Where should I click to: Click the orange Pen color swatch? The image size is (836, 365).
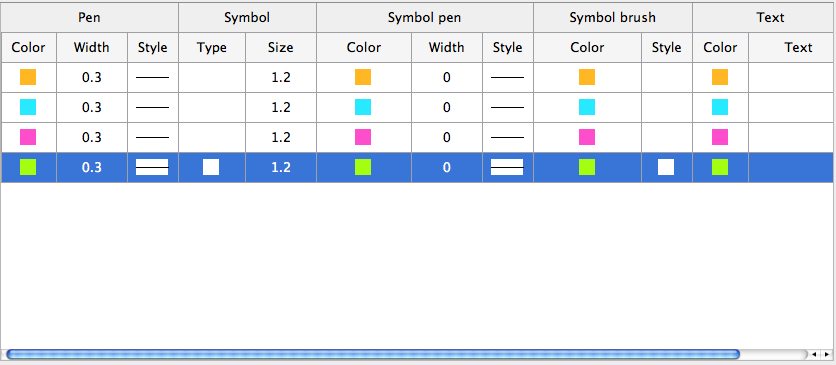coord(28,77)
